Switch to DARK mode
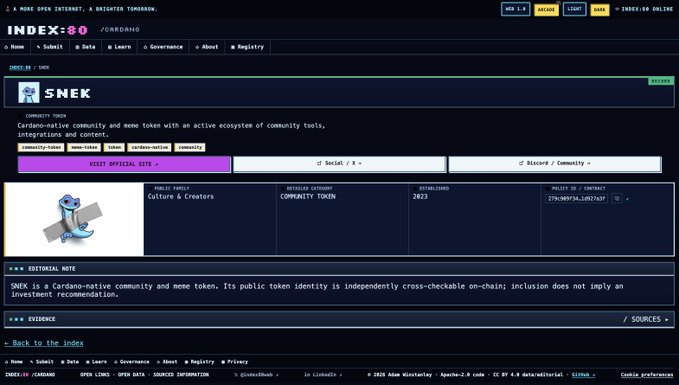Viewport: 679px width, 385px height. coord(599,10)
